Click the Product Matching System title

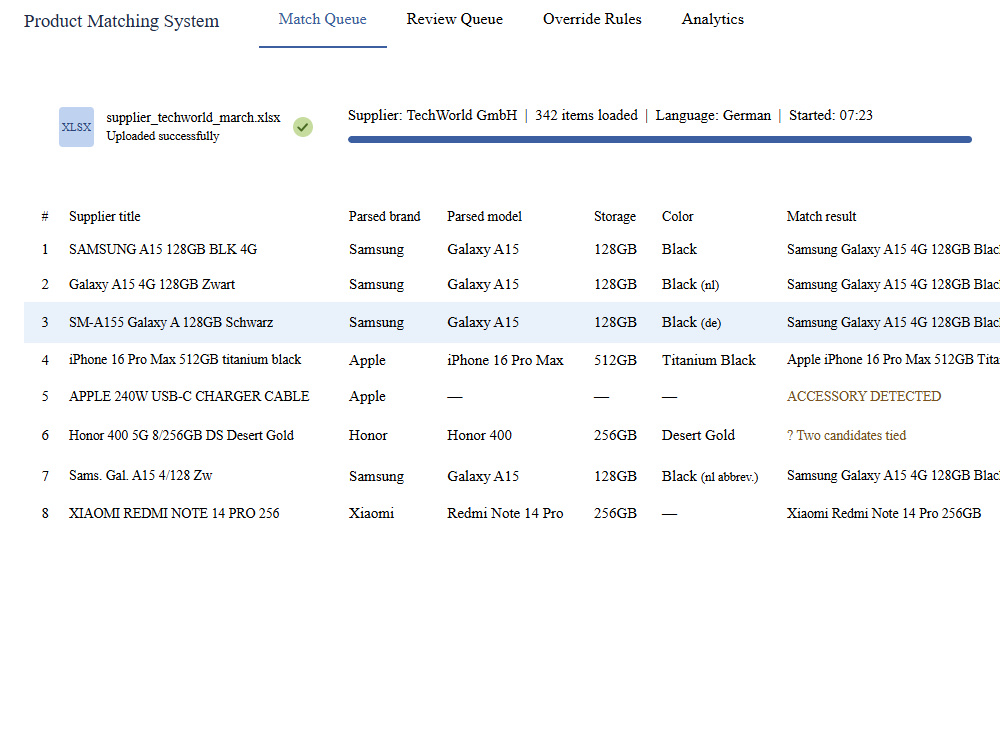tap(122, 21)
